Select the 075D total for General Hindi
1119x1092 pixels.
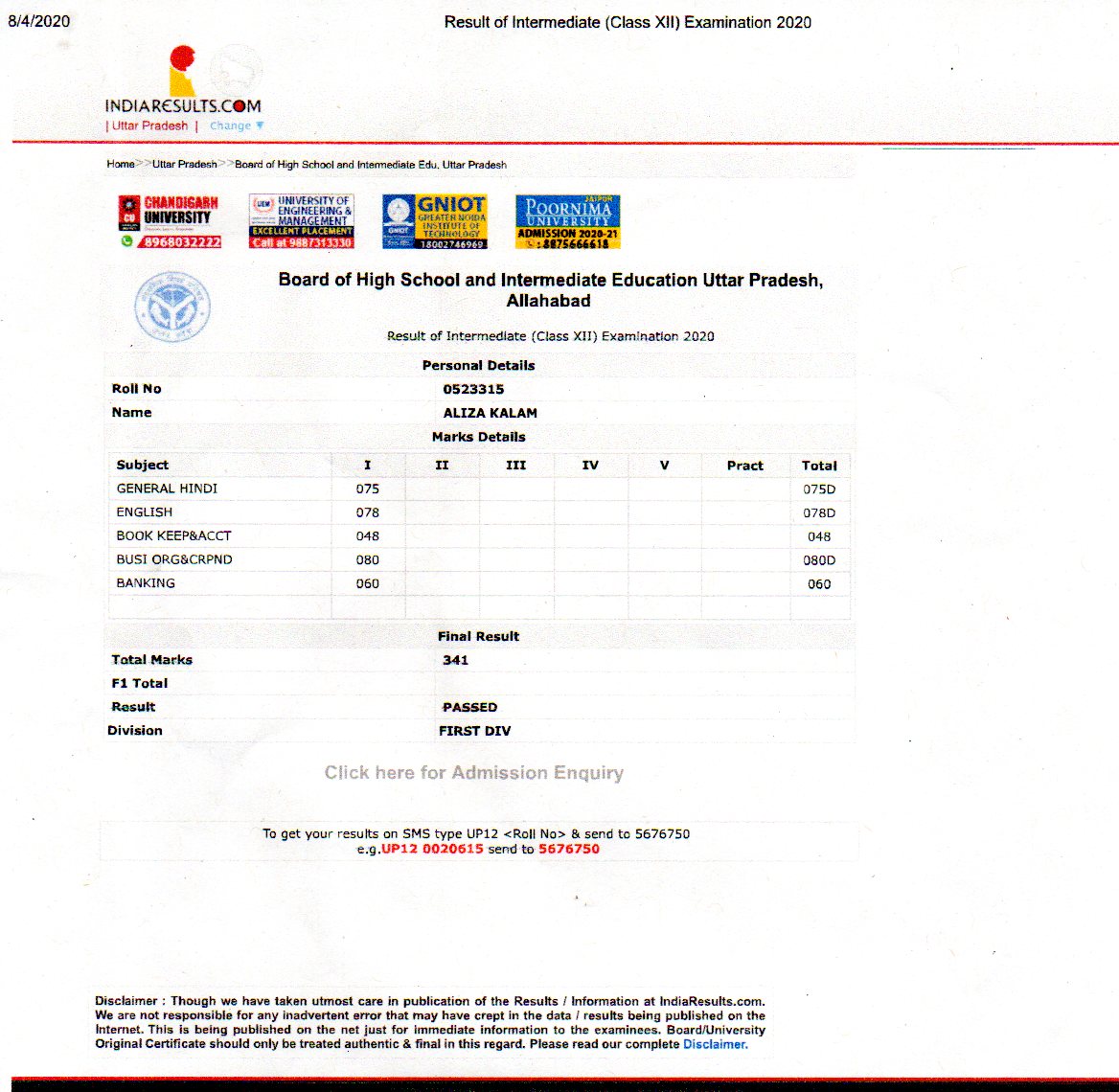coord(819,489)
